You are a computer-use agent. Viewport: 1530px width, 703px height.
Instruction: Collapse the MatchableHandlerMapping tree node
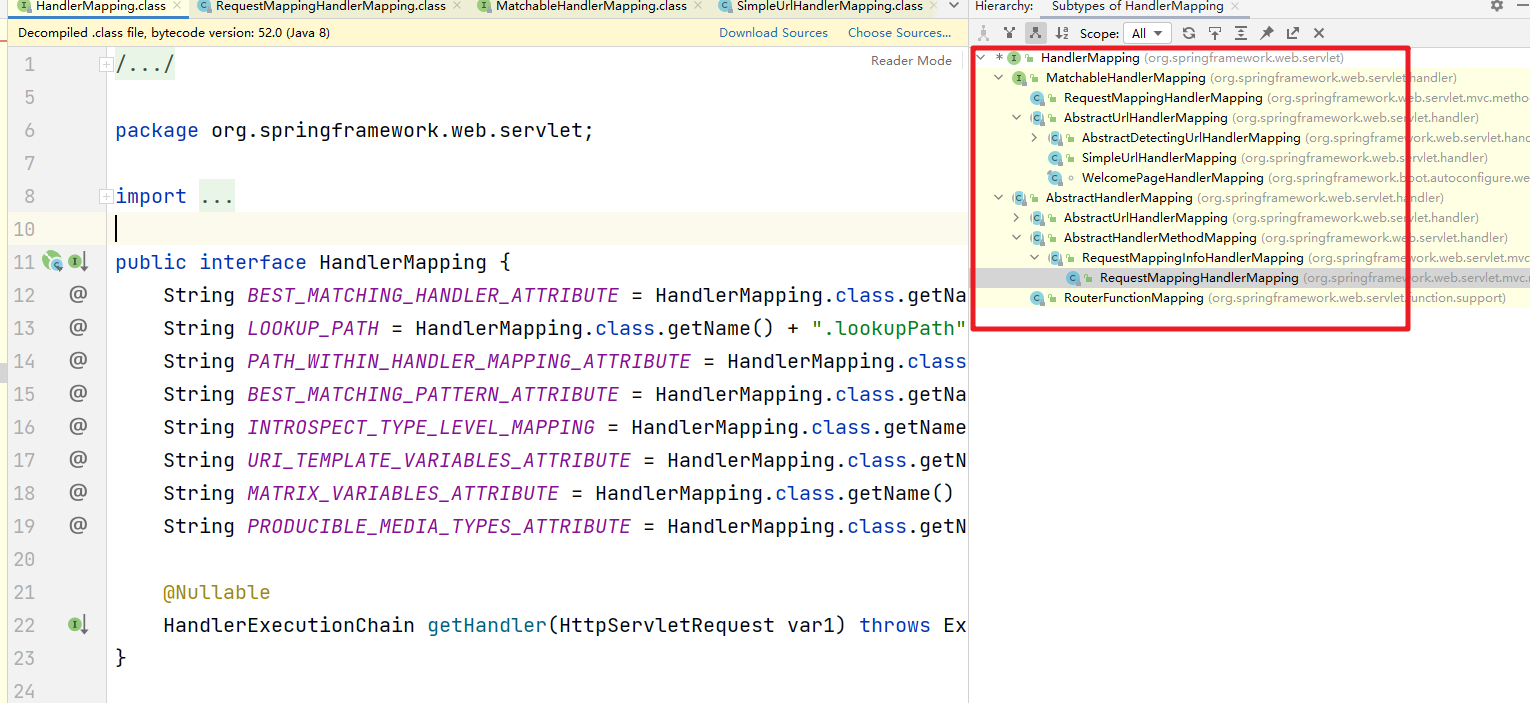[998, 77]
